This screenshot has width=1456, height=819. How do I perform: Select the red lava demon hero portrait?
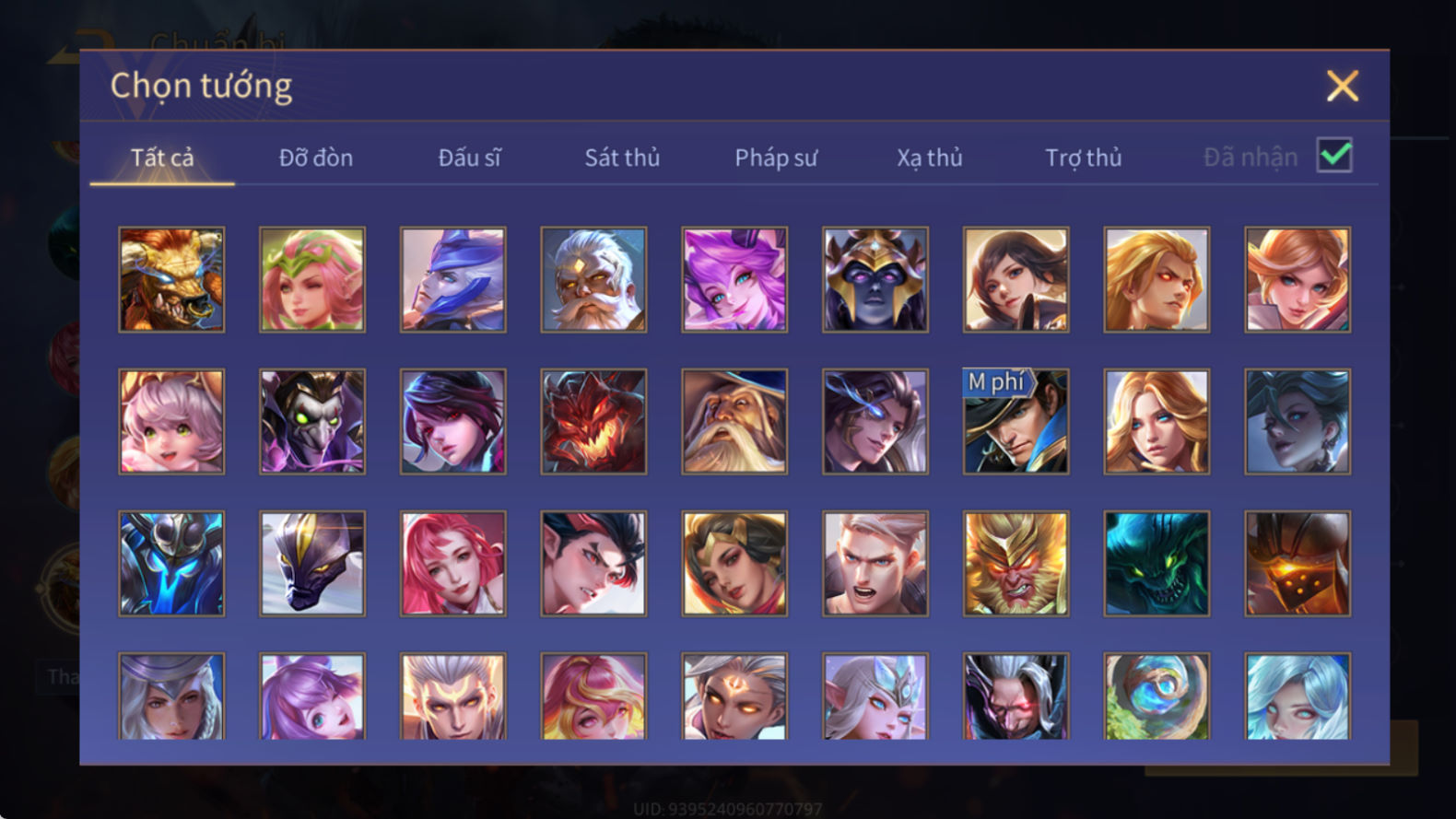pos(593,422)
